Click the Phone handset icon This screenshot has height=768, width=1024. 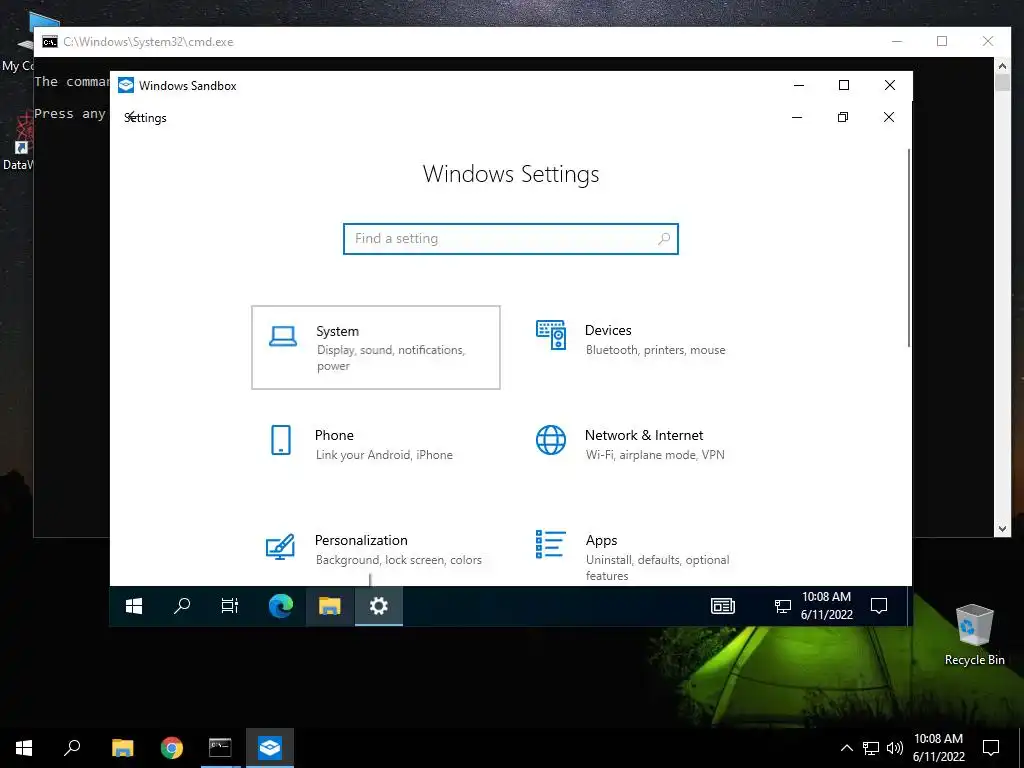pos(281,440)
